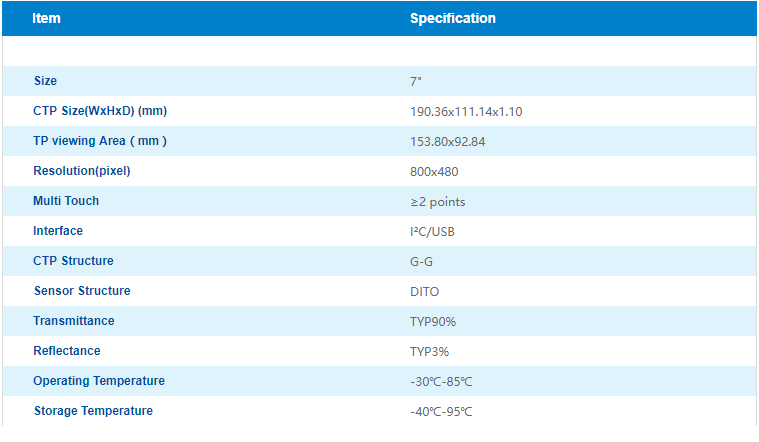This screenshot has height=442, width=759.
Task: Select the Transmittance label
Action: (x=74, y=321)
